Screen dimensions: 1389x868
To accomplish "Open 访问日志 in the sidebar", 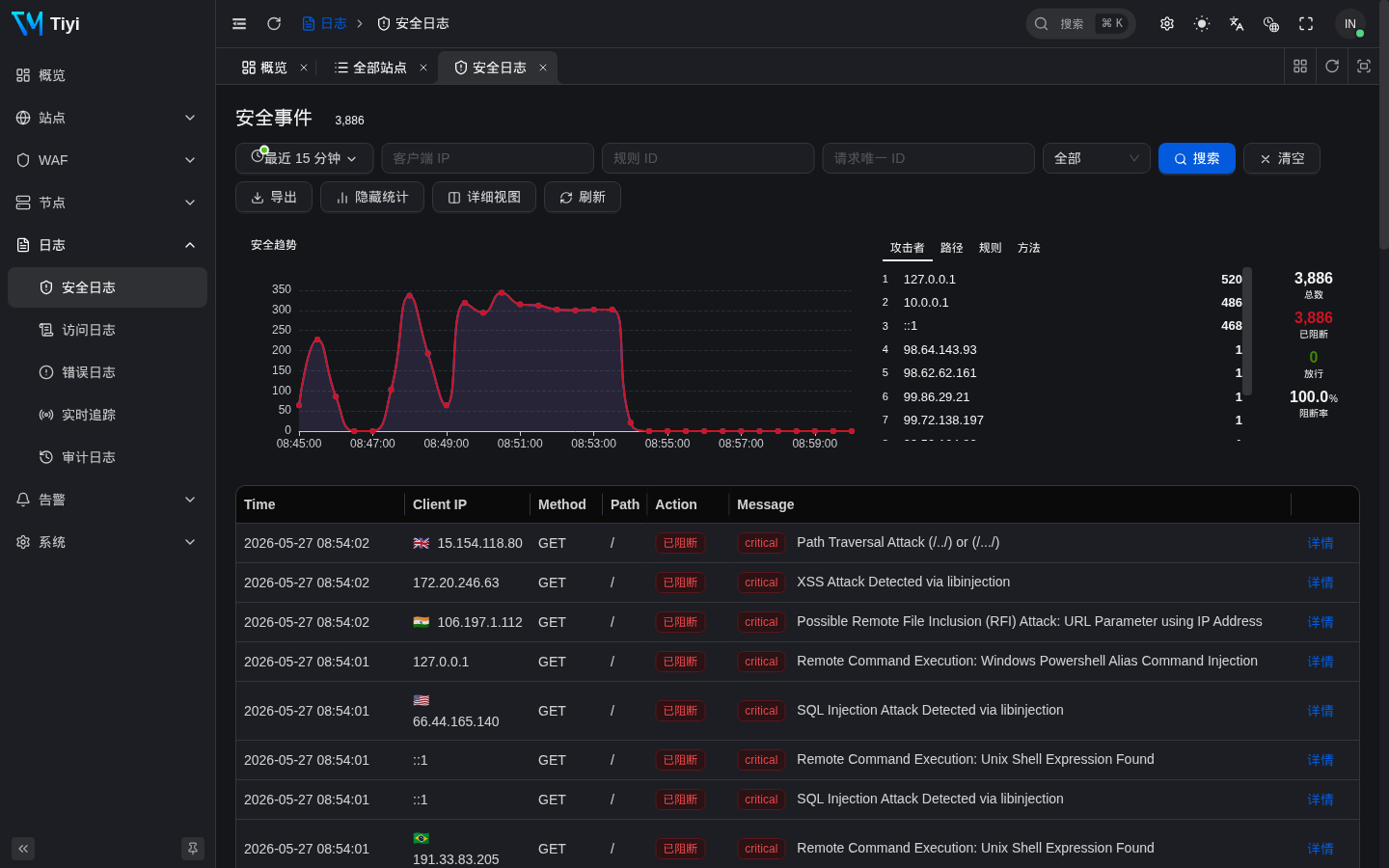I will point(107,330).
